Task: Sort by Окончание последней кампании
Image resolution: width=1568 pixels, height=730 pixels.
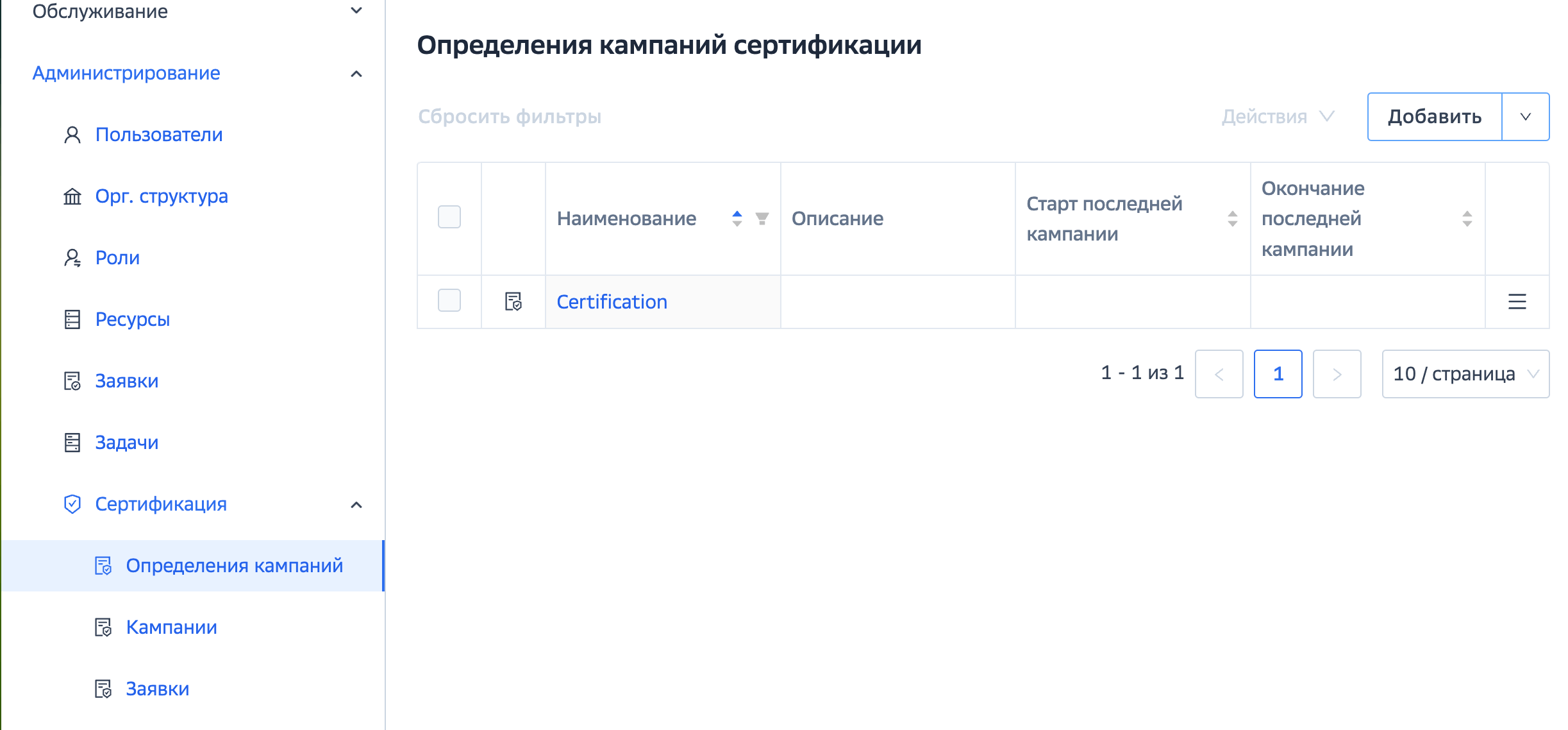Action: click(1467, 219)
